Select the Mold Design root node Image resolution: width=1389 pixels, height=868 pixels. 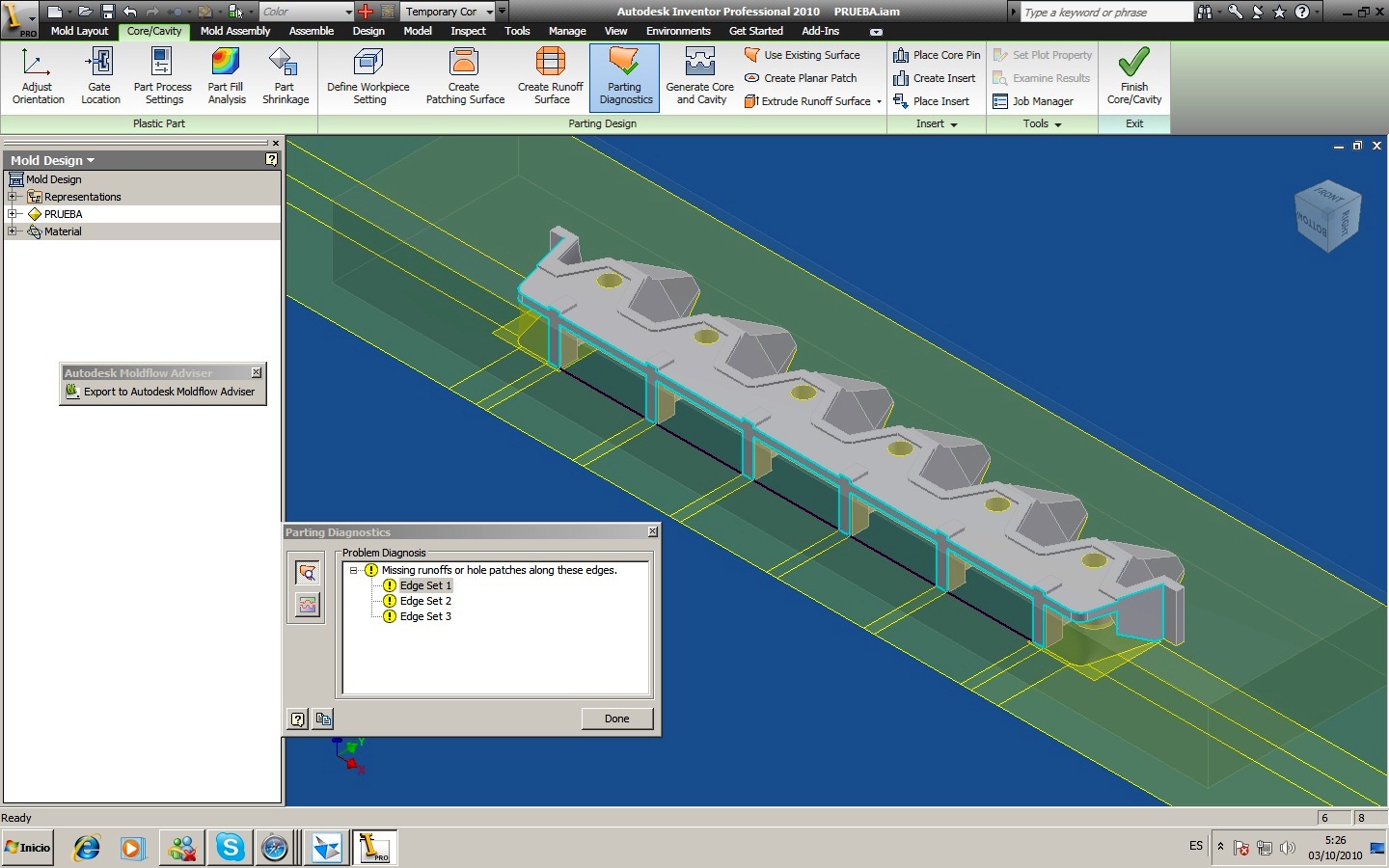point(45,179)
